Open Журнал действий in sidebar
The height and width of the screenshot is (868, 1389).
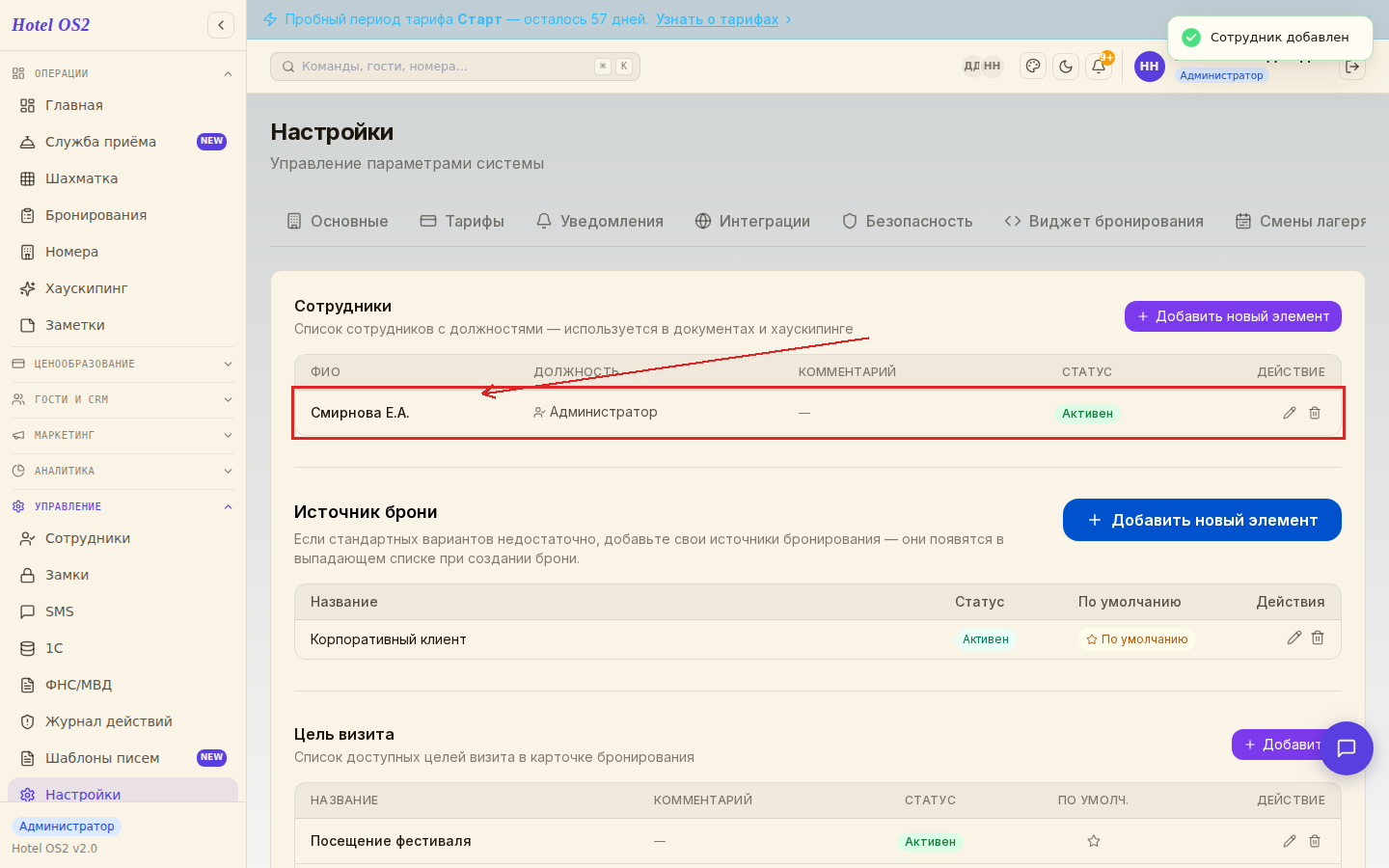[123, 721]
